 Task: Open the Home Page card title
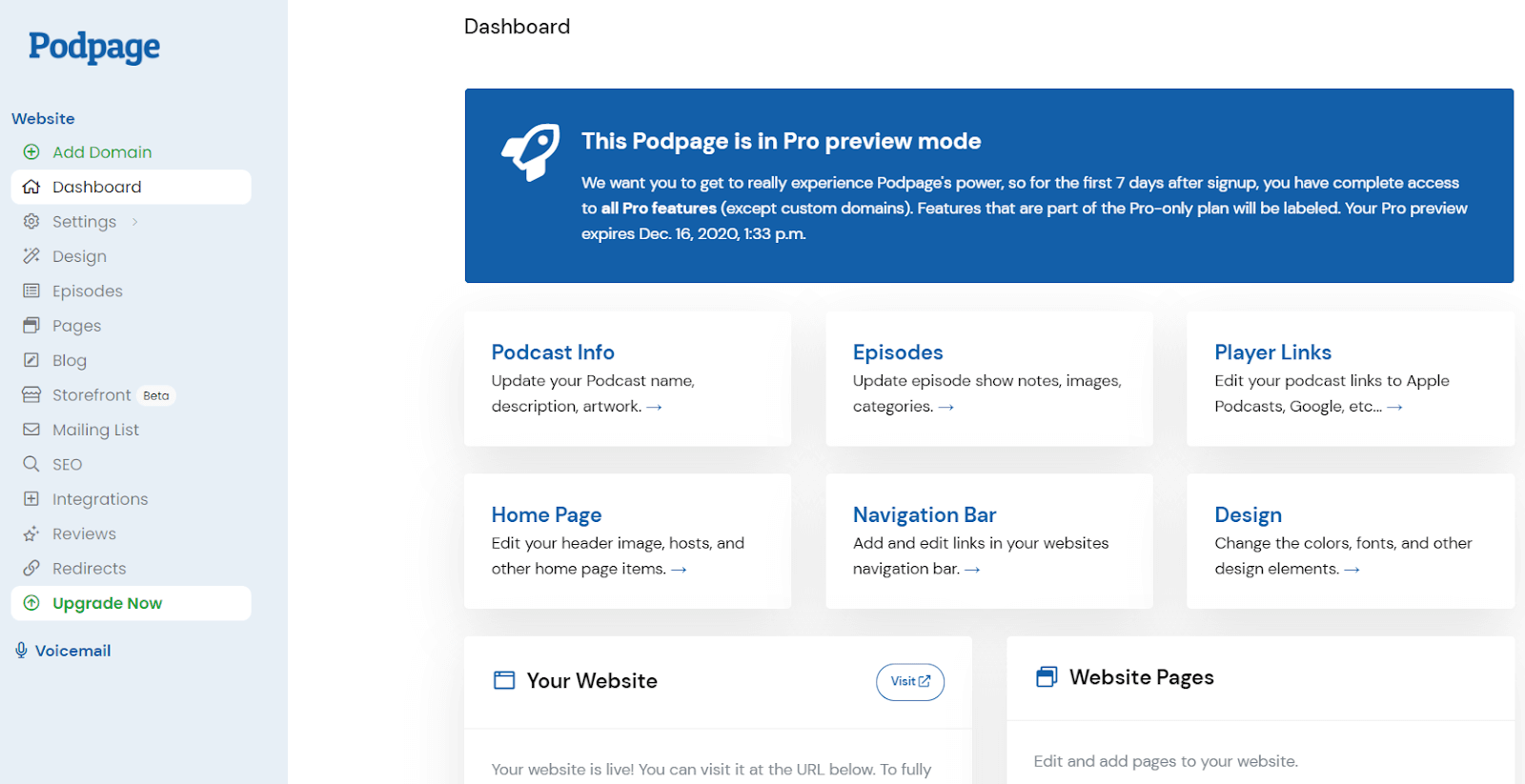pos(546,515)
